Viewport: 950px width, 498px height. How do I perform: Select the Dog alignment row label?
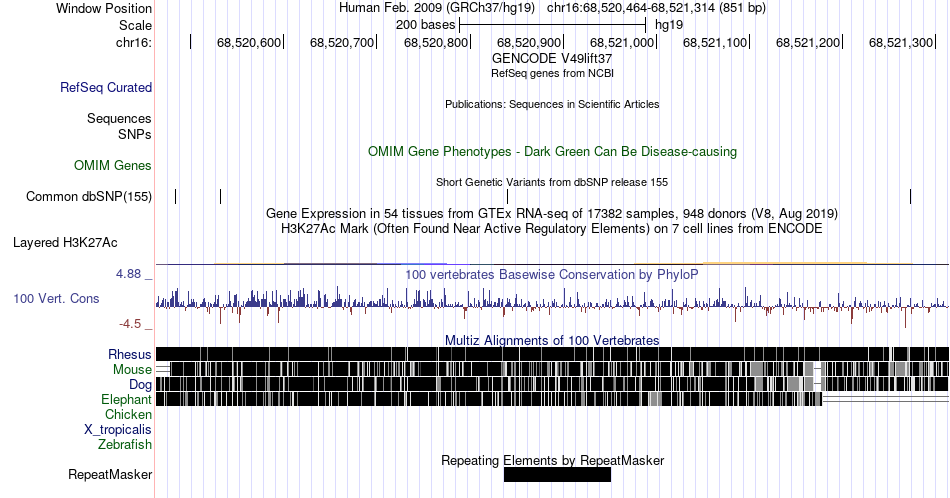pos(140,385)
